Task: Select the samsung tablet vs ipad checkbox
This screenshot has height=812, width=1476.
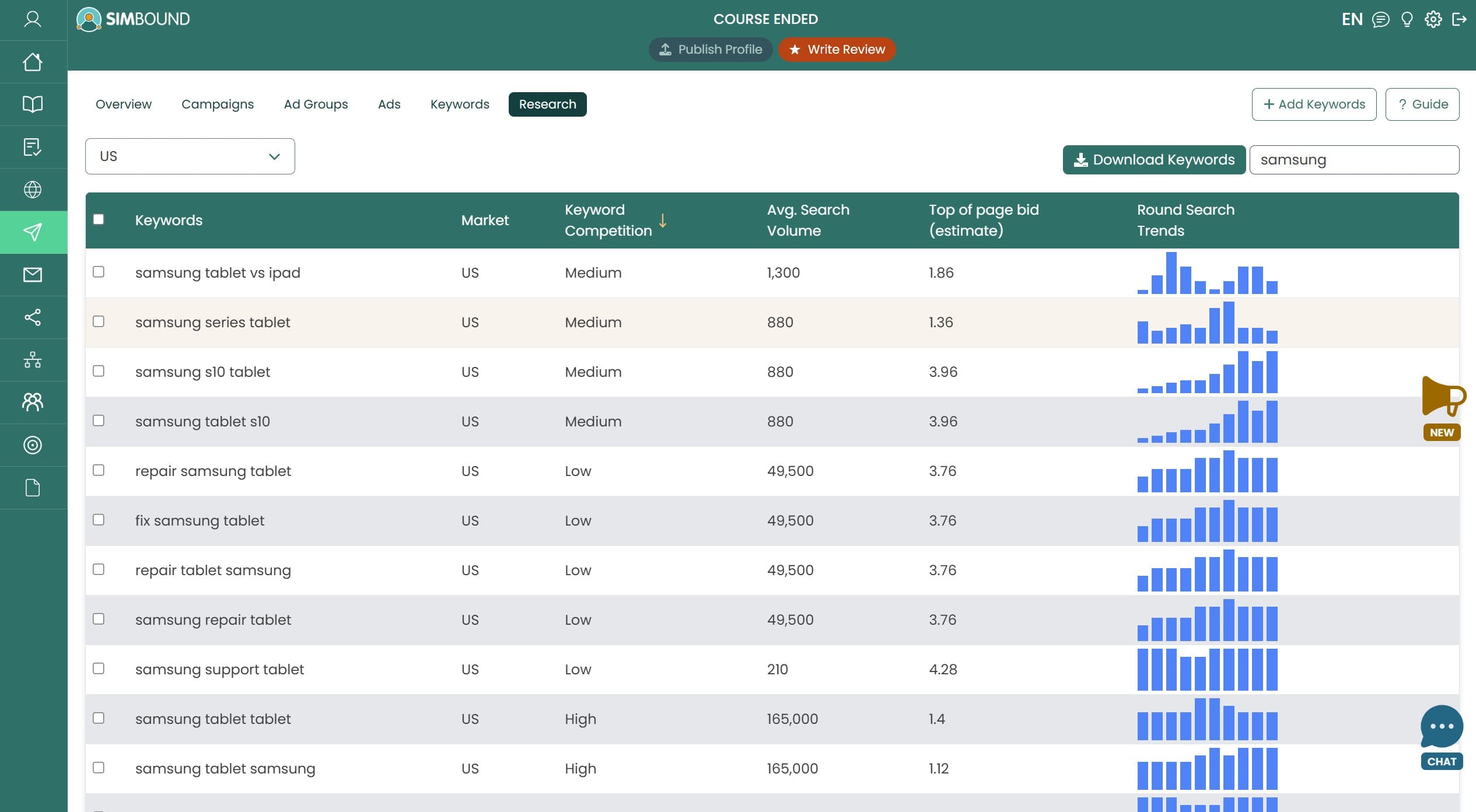Action: 99,272
